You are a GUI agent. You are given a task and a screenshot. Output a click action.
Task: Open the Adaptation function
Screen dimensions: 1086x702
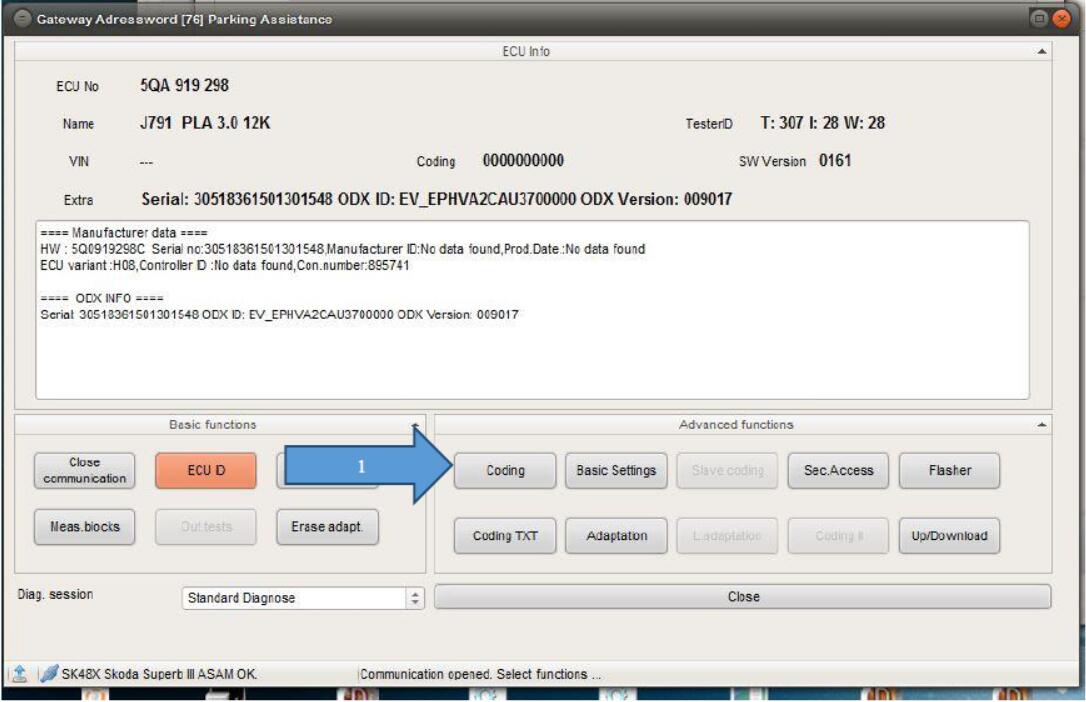coord(616,536)
